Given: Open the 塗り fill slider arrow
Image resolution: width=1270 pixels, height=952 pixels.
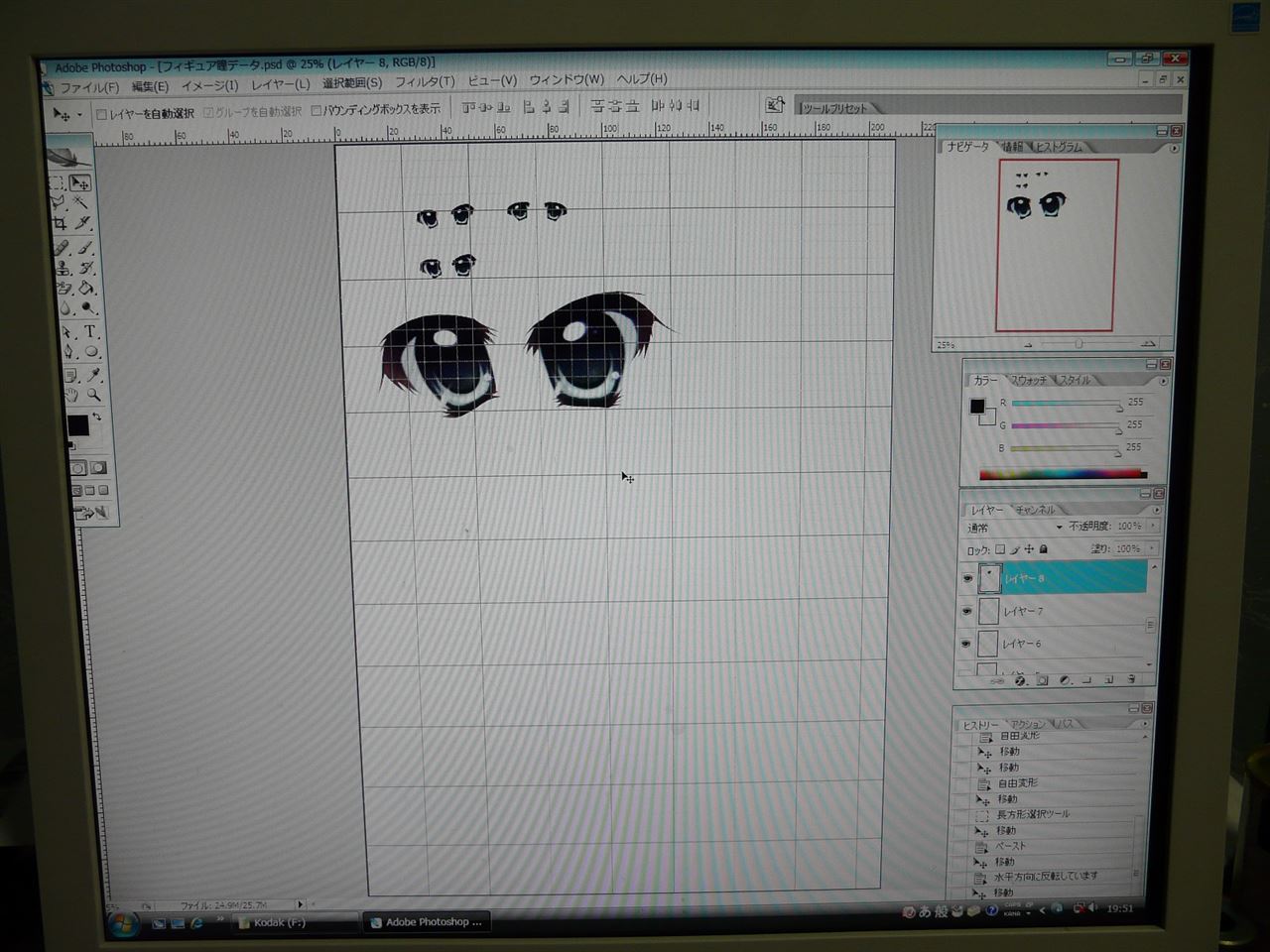Looking at the screenshot, I should click(1152, 548).
